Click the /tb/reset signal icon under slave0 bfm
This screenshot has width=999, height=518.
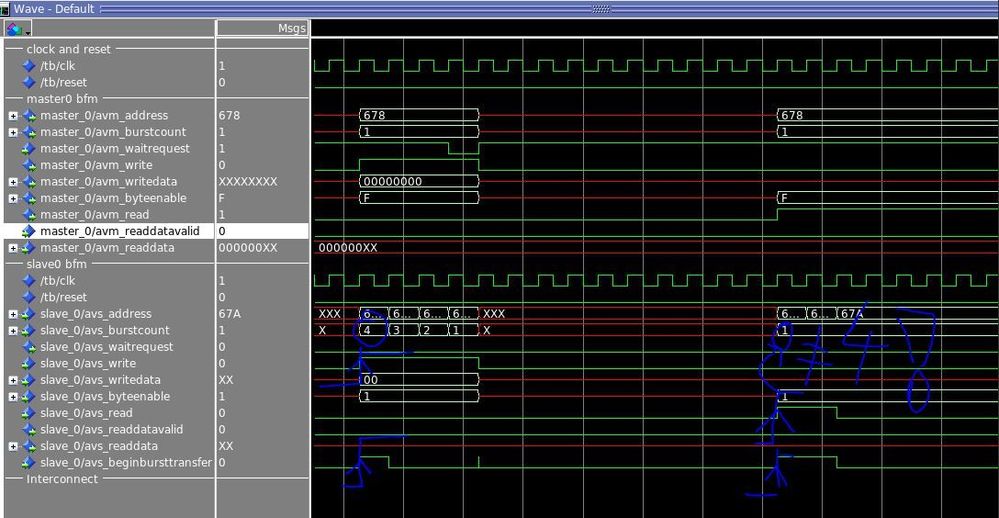(29, 297)
